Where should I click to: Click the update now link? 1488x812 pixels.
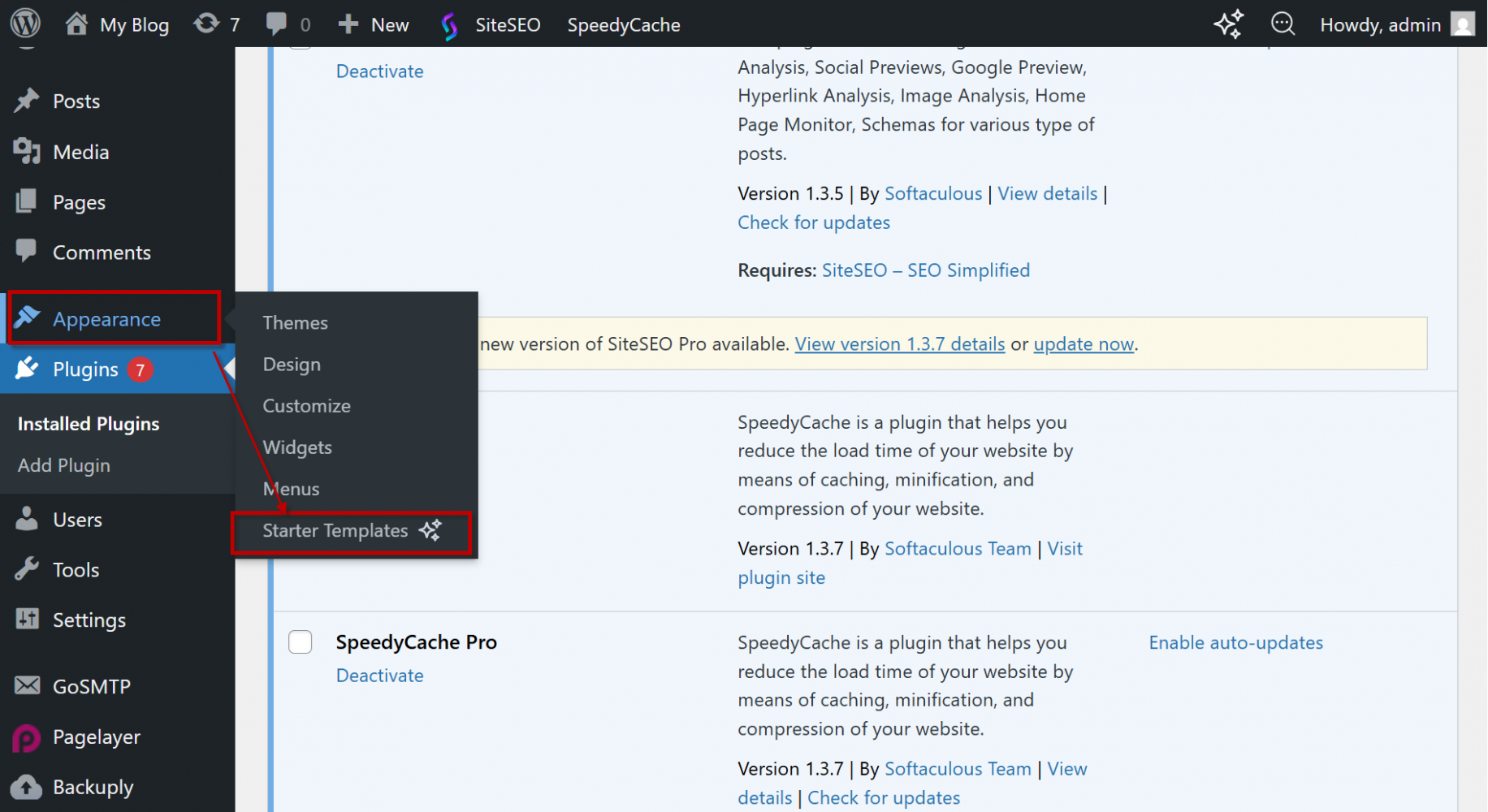(x=1084, y=344)
